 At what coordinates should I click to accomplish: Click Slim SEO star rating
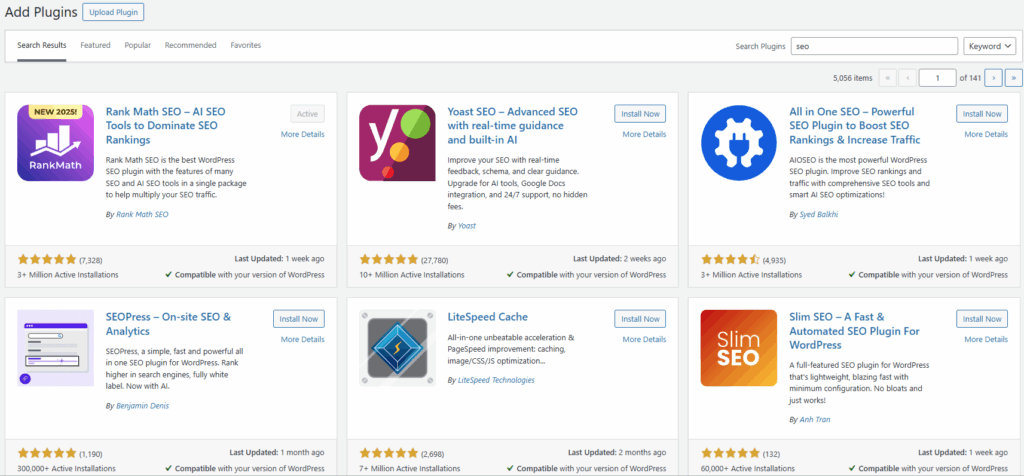coord(730,453)
